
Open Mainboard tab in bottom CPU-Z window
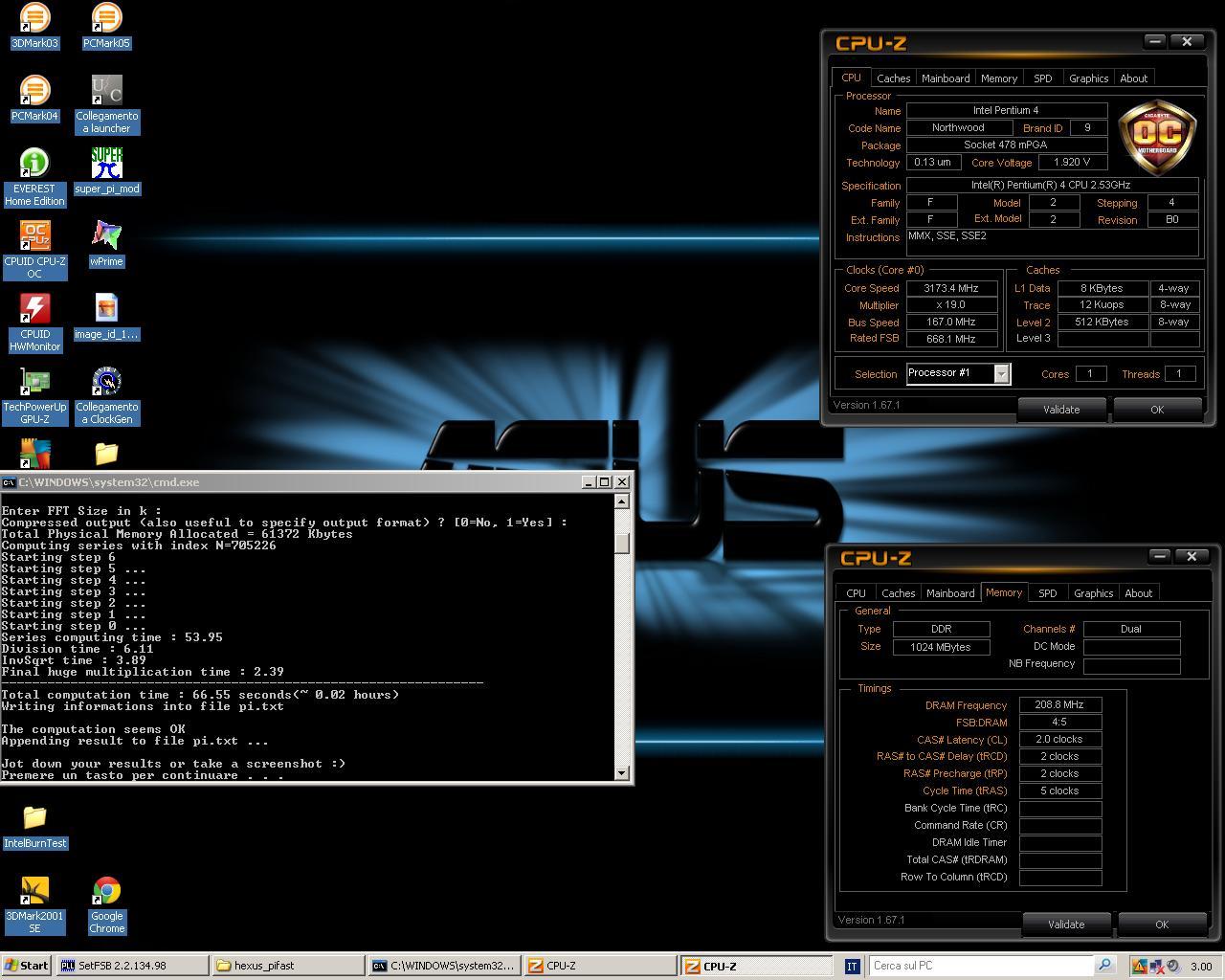(x=950, y=593)
